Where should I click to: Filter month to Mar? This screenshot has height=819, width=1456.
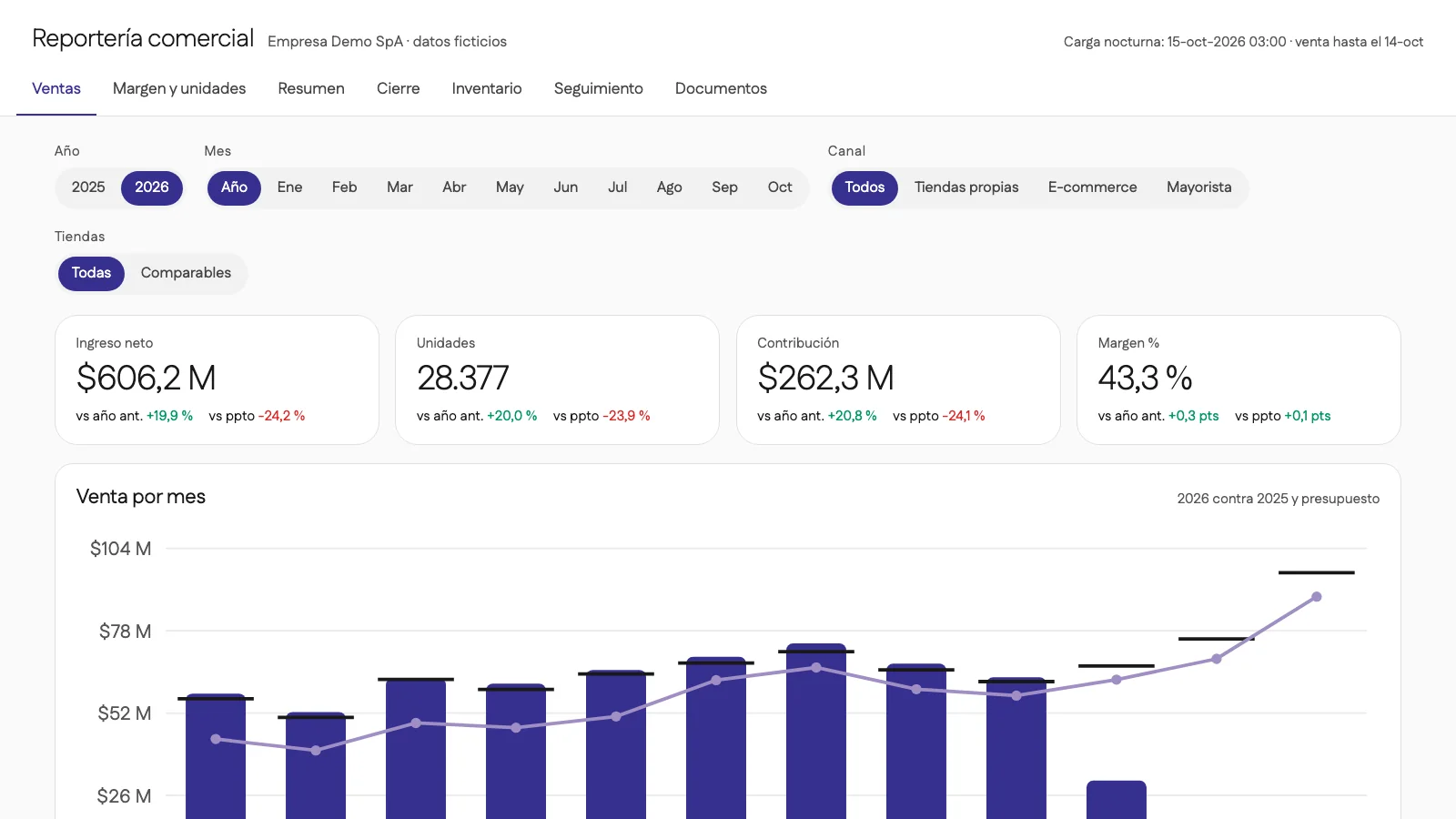click(399, 187)
